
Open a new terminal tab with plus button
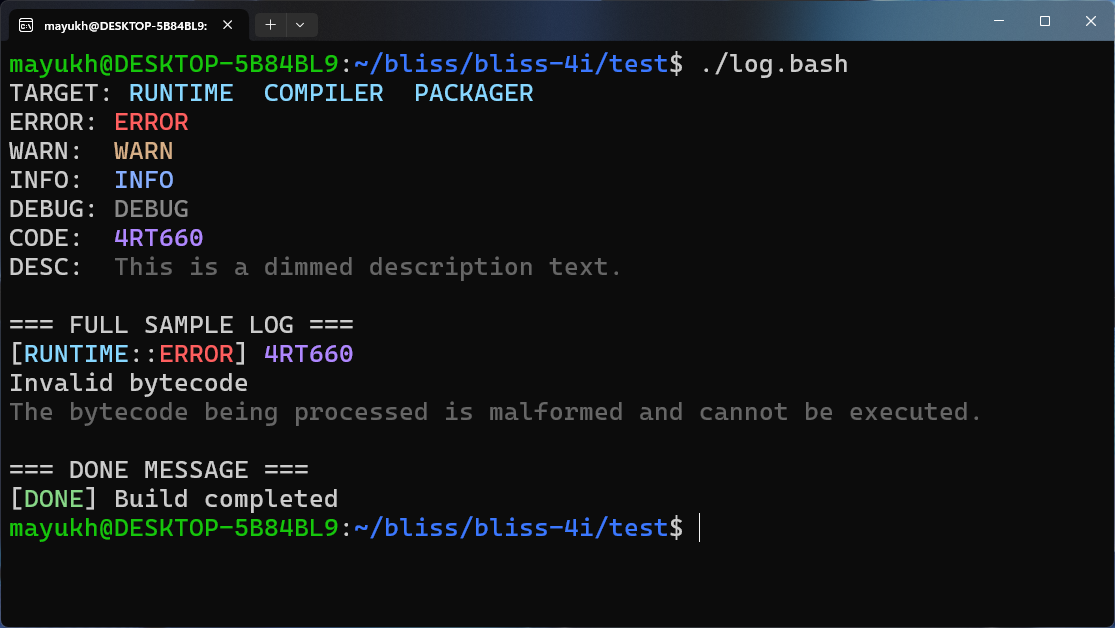pos(270,24)
